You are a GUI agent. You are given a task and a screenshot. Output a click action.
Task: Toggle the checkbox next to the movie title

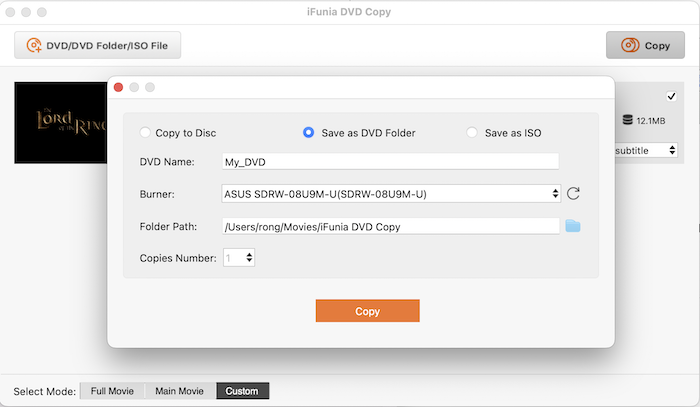click(671, 96)
